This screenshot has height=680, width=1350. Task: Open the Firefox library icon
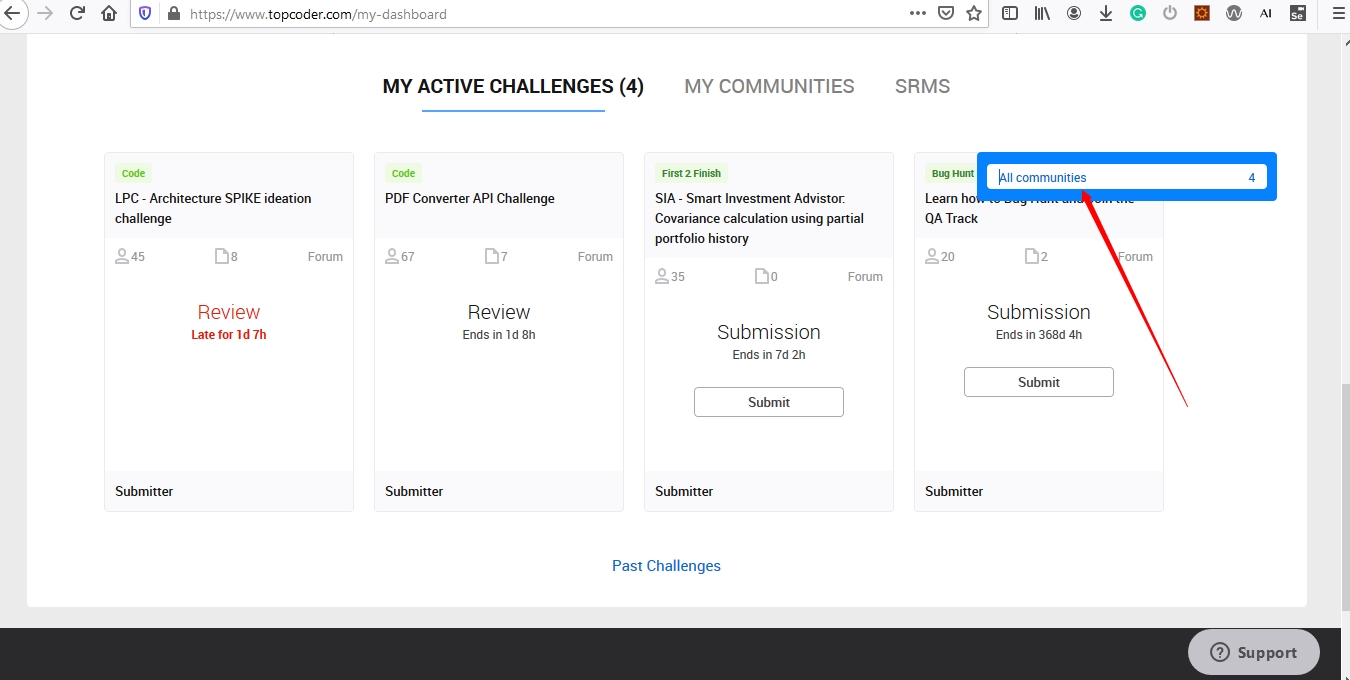tap(1042, 14)
